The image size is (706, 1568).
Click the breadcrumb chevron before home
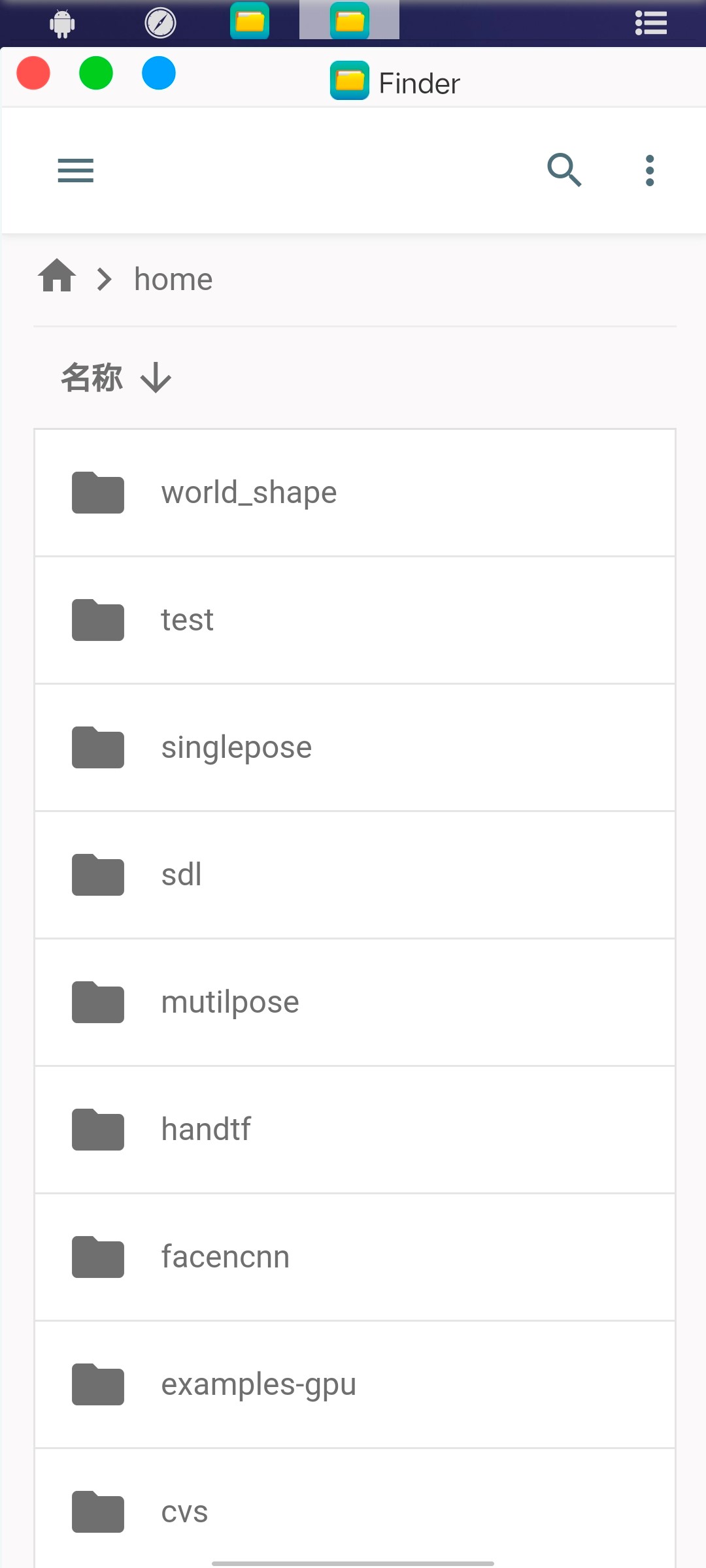click(105, 280)
